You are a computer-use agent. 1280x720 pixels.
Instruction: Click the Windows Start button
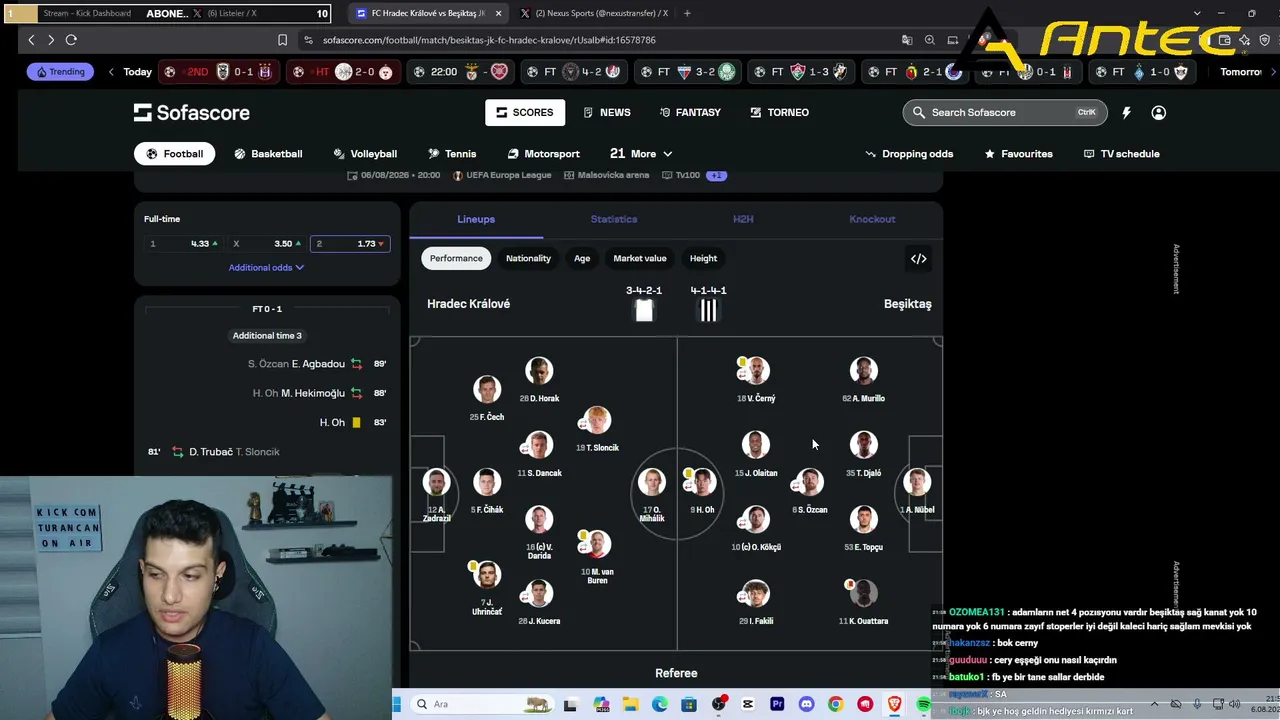coord(397,704)
